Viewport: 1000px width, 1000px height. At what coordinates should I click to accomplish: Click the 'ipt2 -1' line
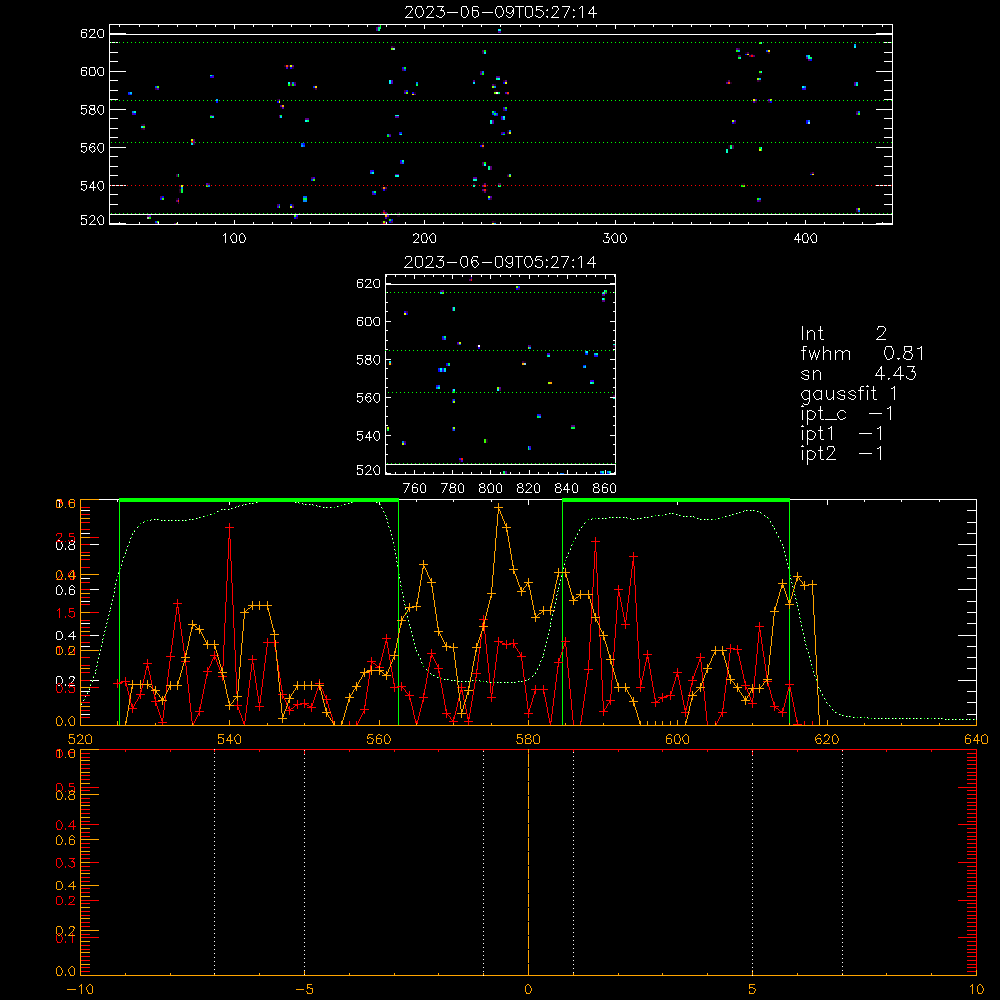(x=842, y=453)
